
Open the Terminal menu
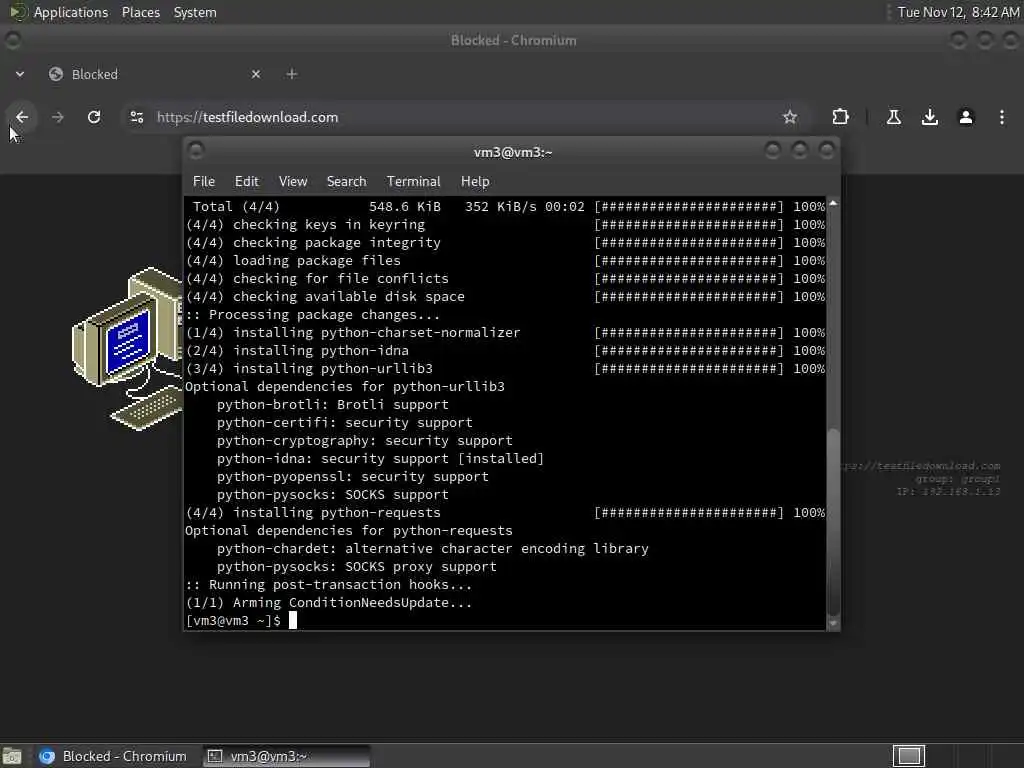[x=413, y=182]
